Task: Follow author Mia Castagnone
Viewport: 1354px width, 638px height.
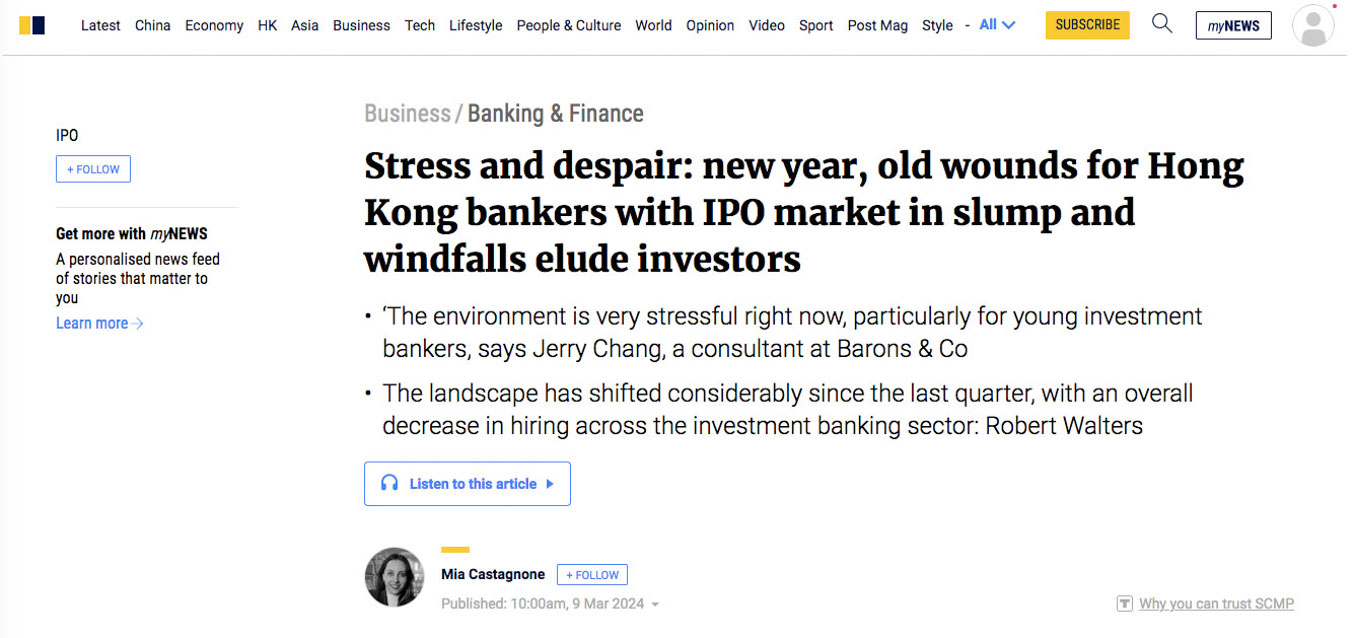Action: [592, 575]
